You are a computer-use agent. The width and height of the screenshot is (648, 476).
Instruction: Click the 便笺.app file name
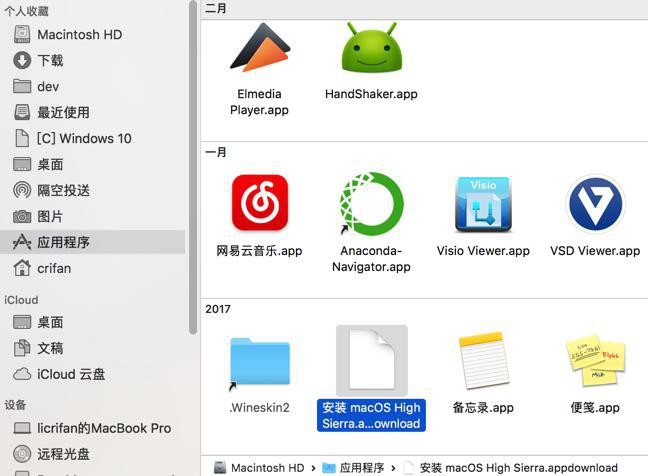click(595, 407)
